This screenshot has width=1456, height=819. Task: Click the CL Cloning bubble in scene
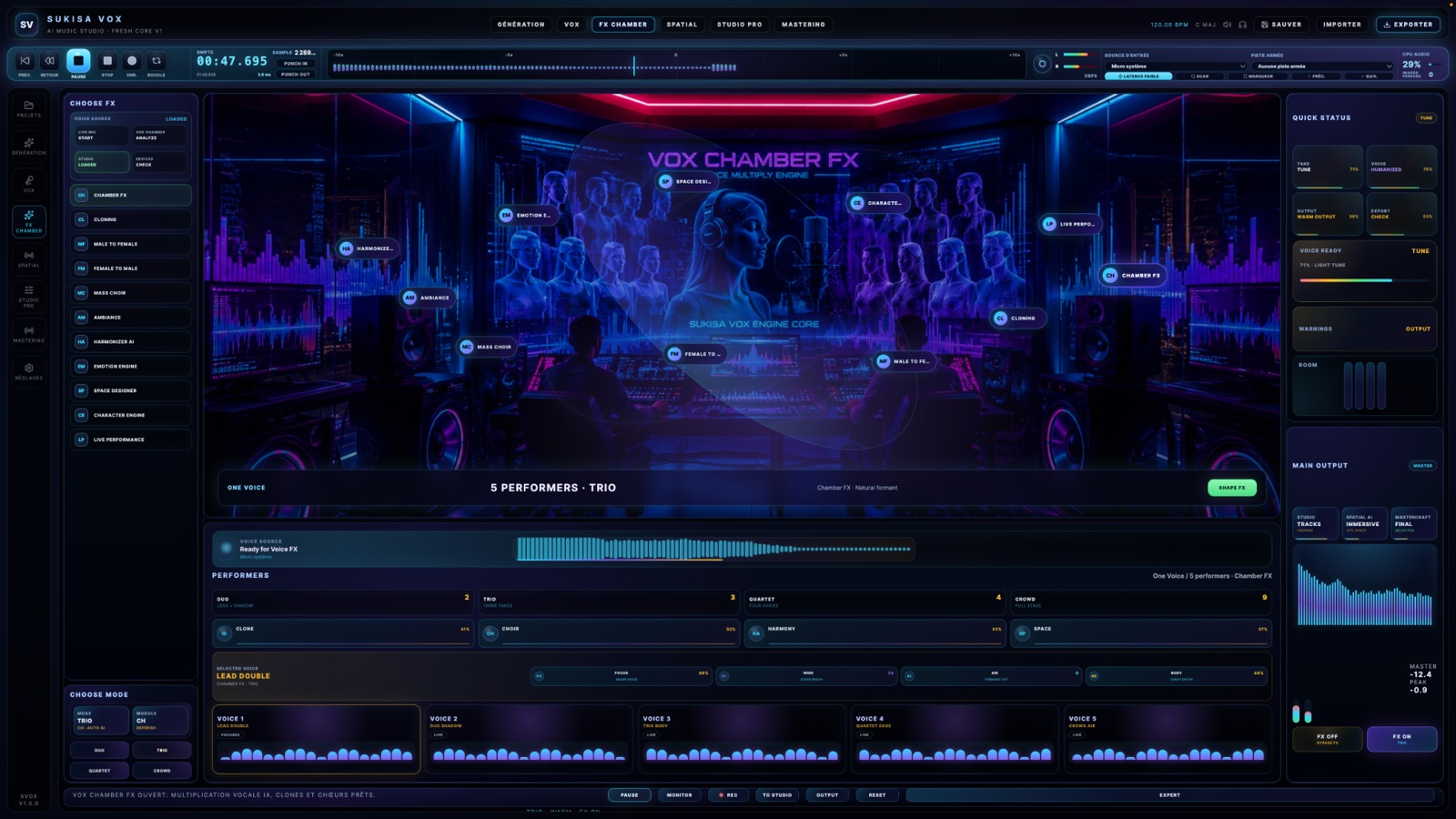1017,318
